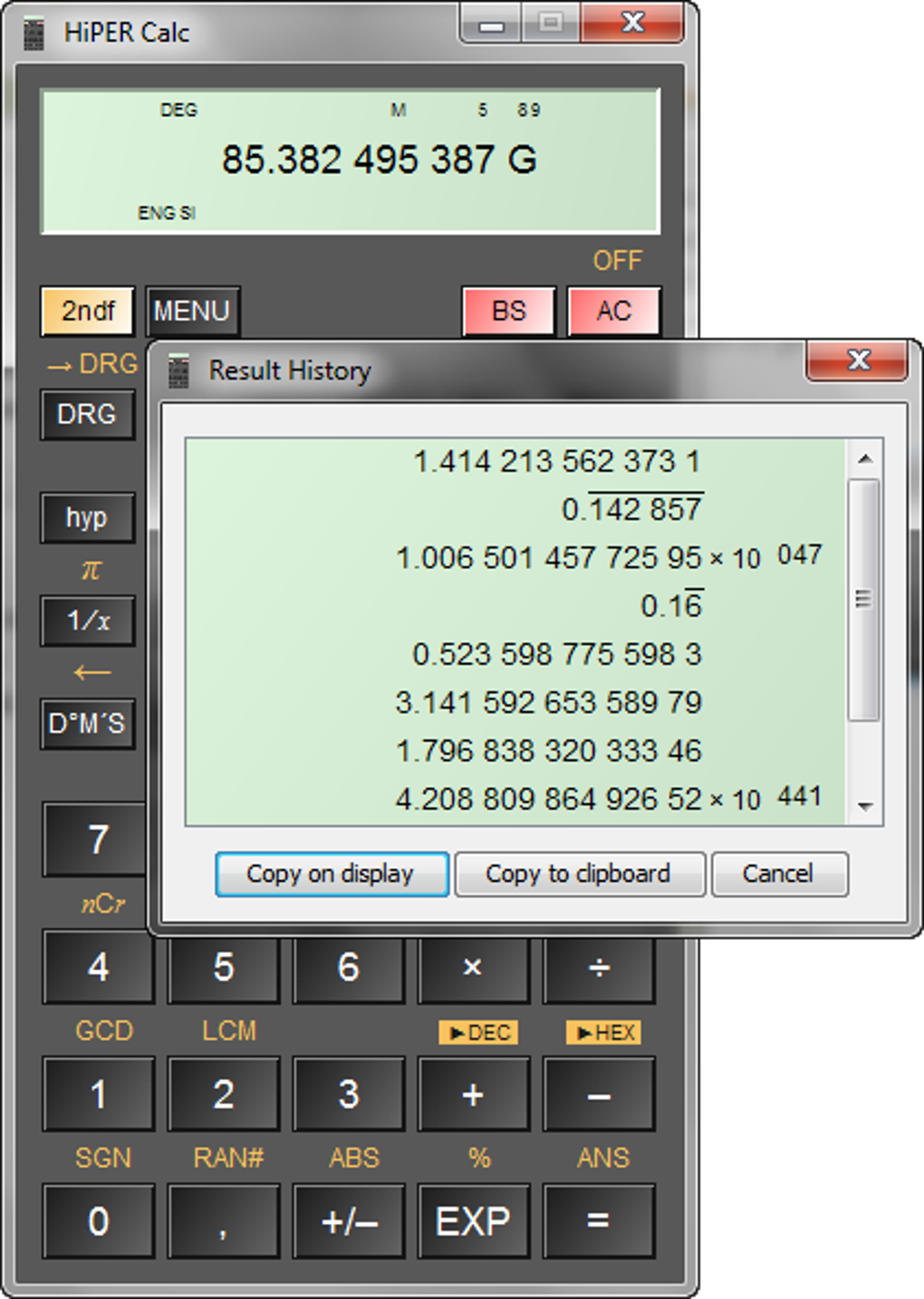Click digit 1 key

pyautogui.click(x=99, y=1093)
